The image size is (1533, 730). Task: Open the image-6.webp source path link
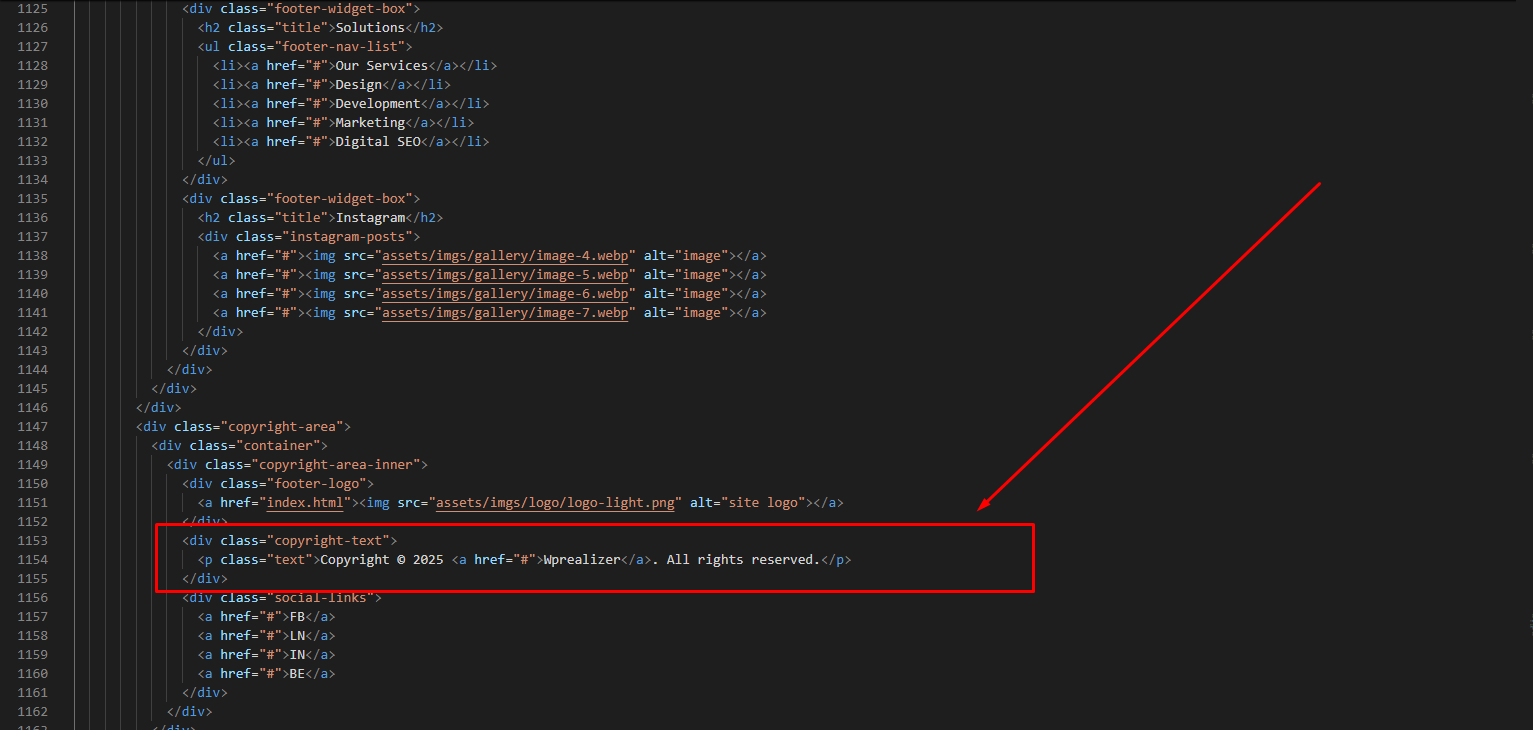505,294
